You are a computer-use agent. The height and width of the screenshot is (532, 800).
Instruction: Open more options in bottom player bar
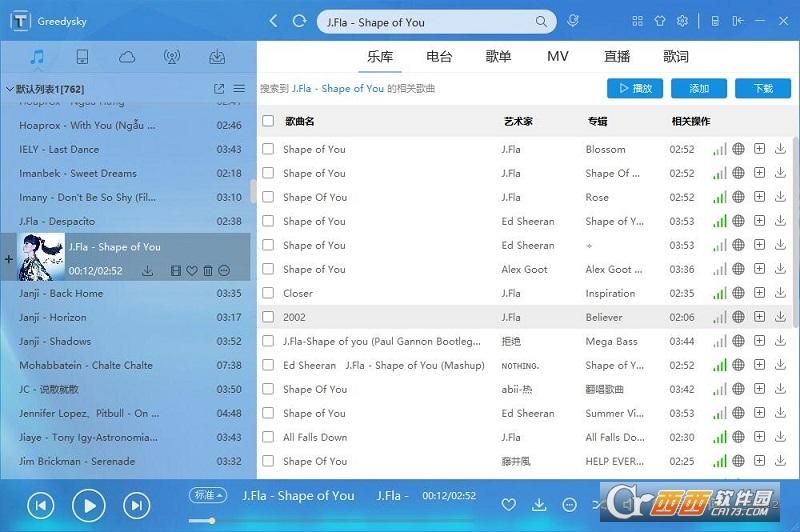point(569,505)
